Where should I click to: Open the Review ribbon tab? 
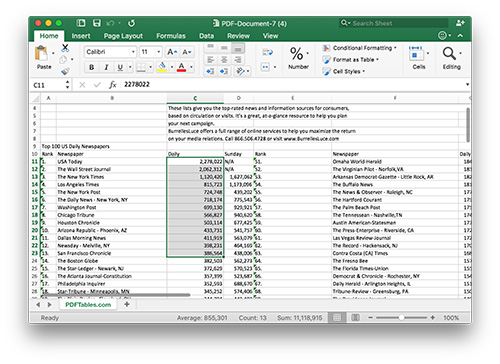tap(238, 36)
